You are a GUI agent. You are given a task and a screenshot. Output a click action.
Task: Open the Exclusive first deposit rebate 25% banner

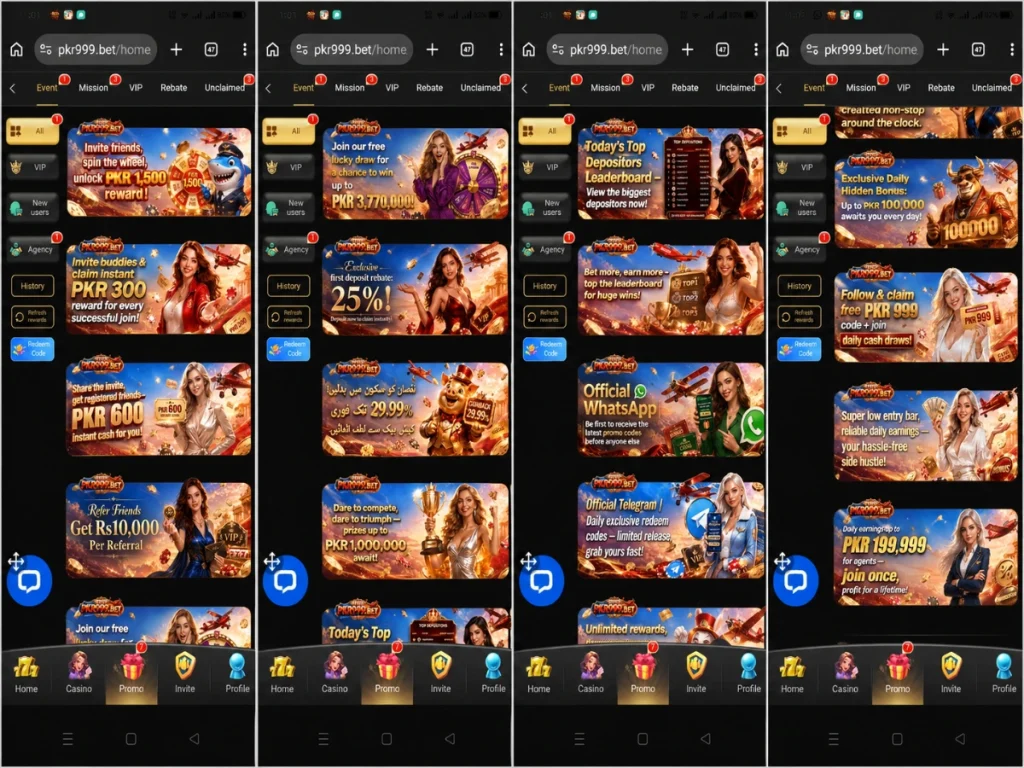pyautogui.click(x=415, y=287)
